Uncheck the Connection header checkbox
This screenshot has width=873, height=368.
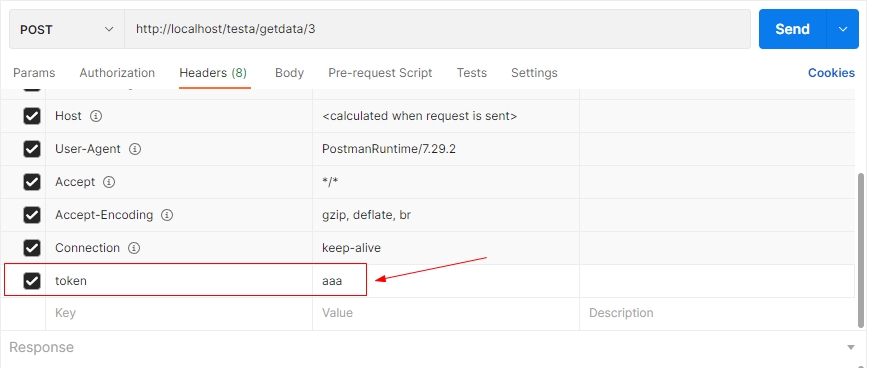32,248
